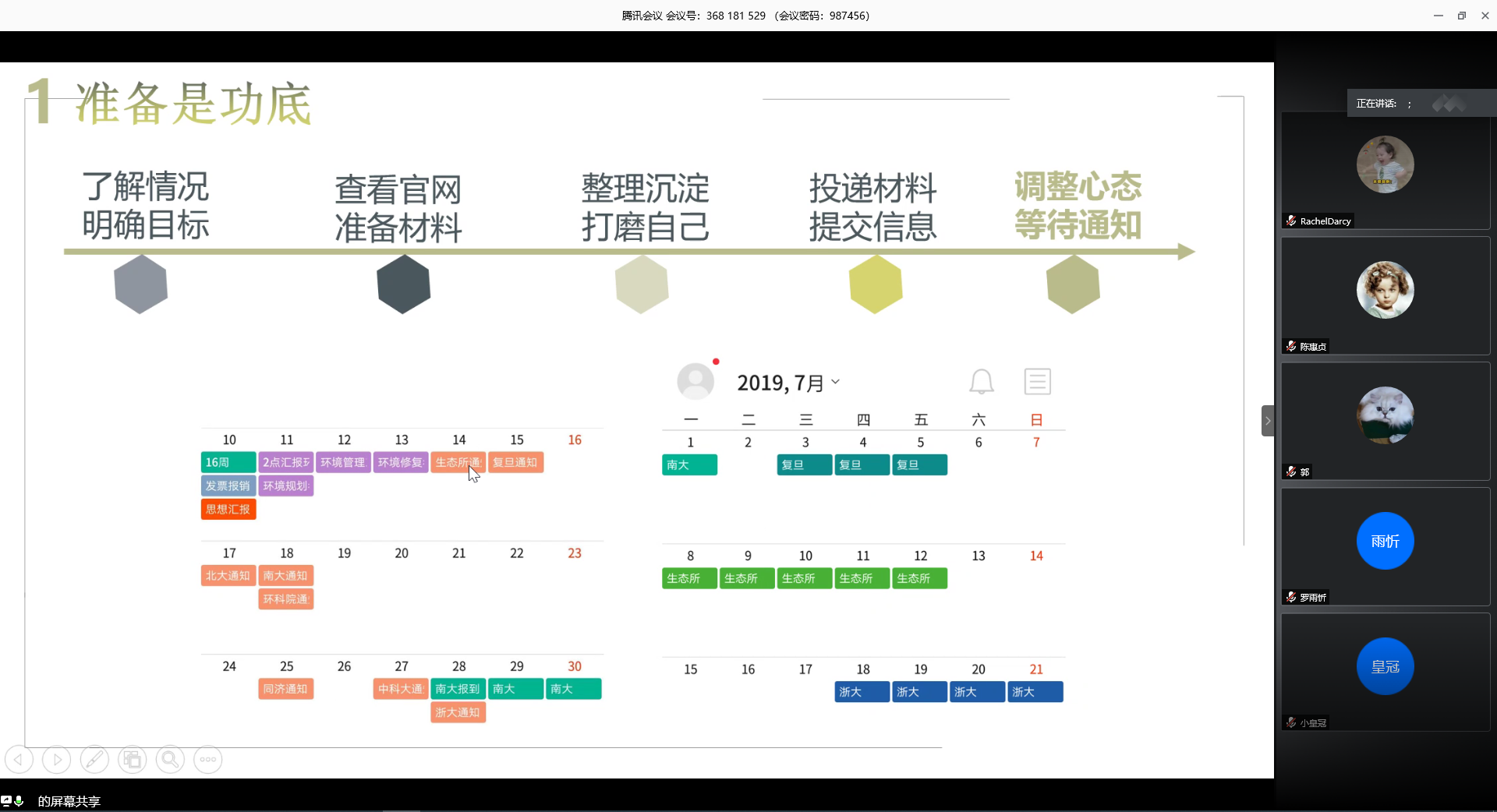Activate the magnifier zoom icon on the slide
The image size is (1497, 812).
[x=170, y=759]
